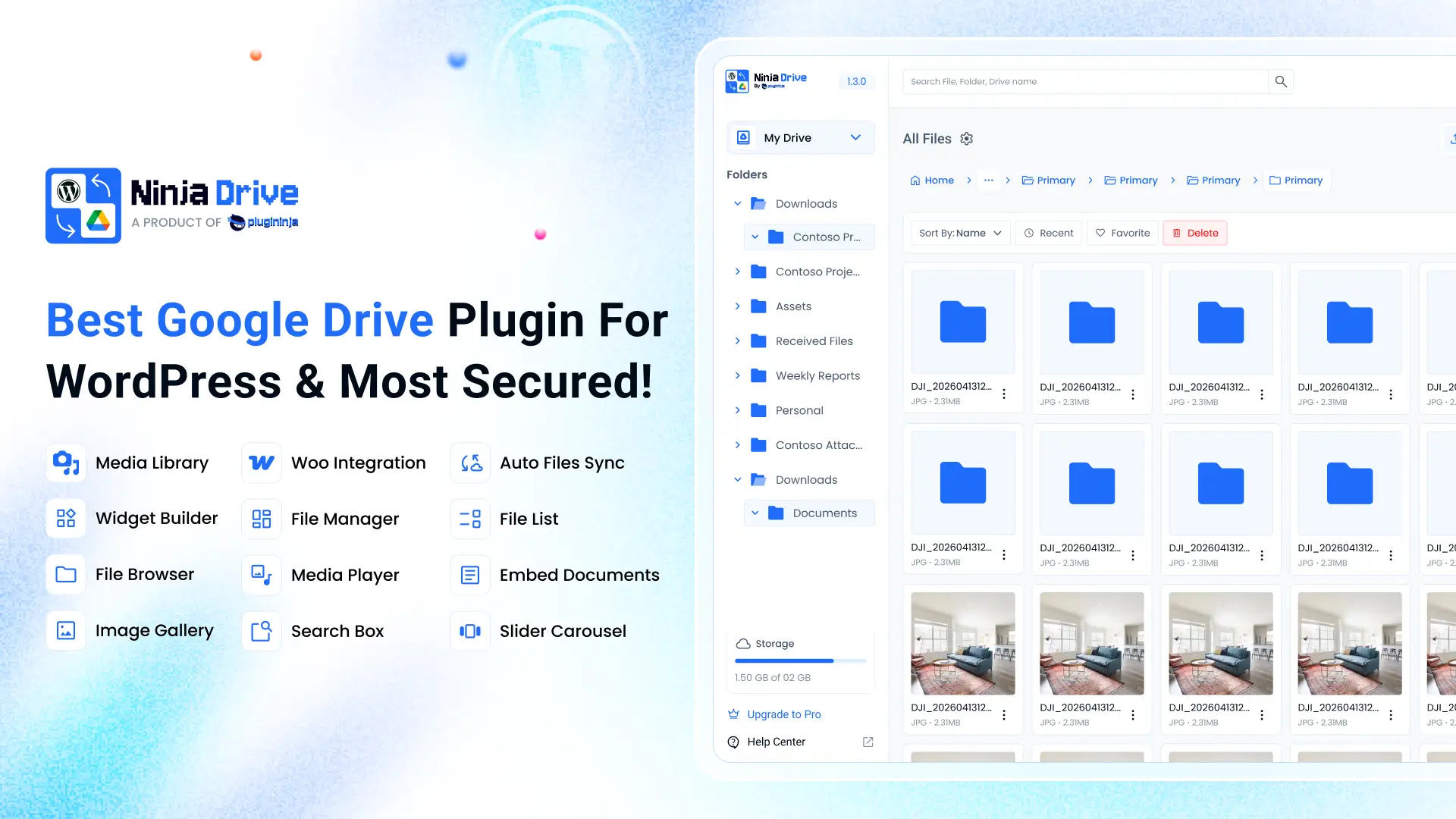
Task: Collapse the Contoso Pr... subfolder
Action: tap(755, 237)
